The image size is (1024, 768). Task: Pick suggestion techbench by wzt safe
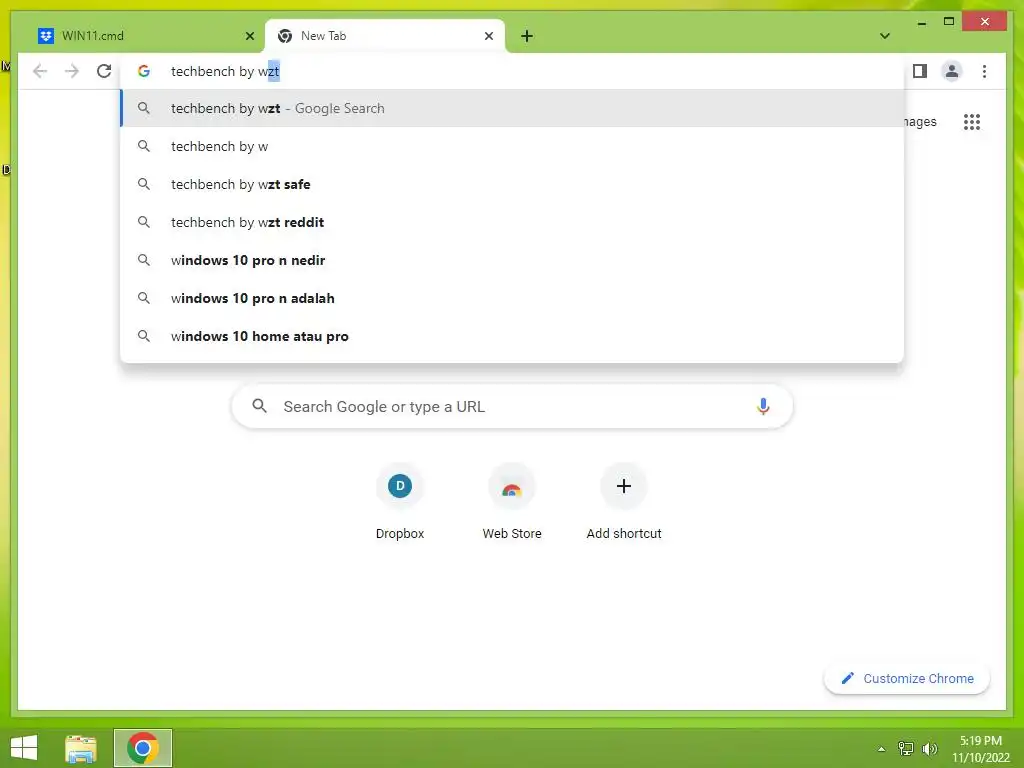click(512, 184)
